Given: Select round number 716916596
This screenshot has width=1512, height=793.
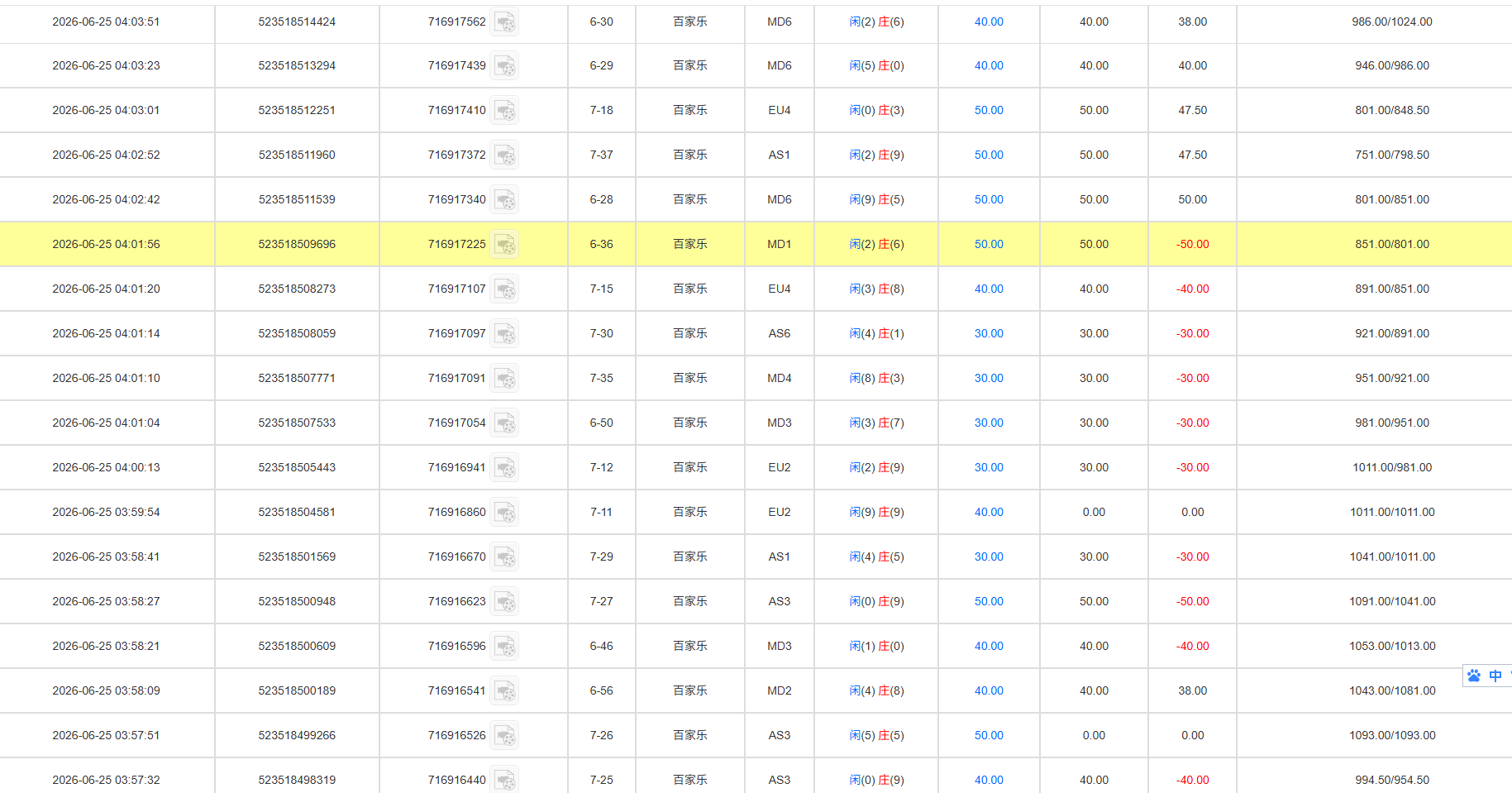Looking at the screenshot, I should coord(456,646).
